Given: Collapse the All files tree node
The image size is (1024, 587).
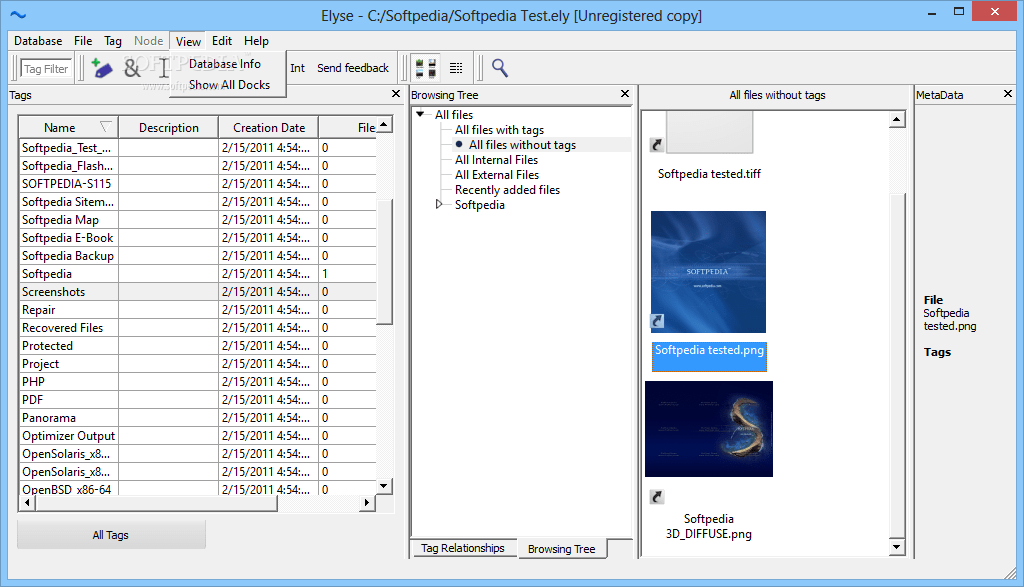Looking at the screenshot, I should coord(420,114).
